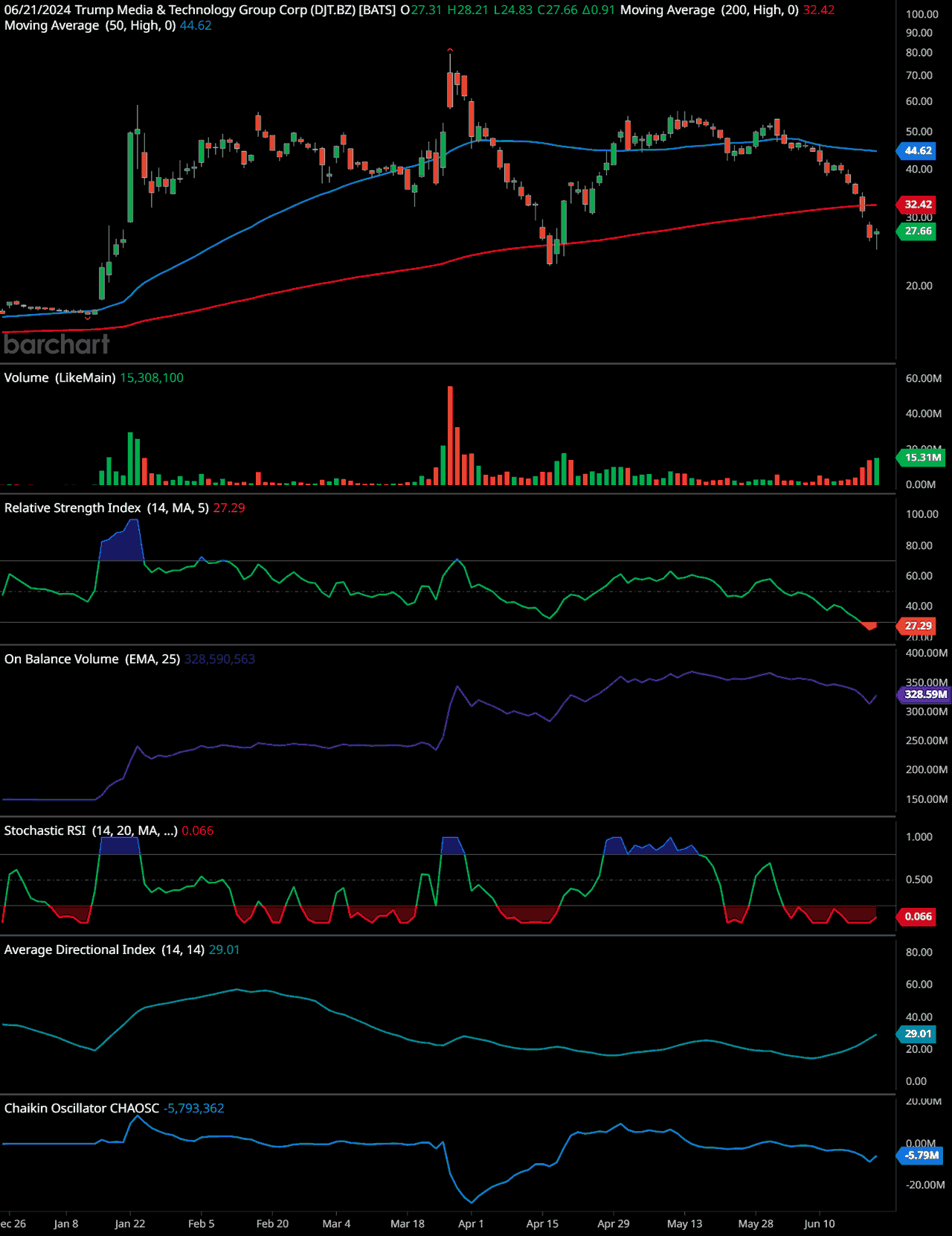Click the 'May 13' date axis label
Image resolution: width=952 pixels, height=1236 pixels.
[684, 1223]
